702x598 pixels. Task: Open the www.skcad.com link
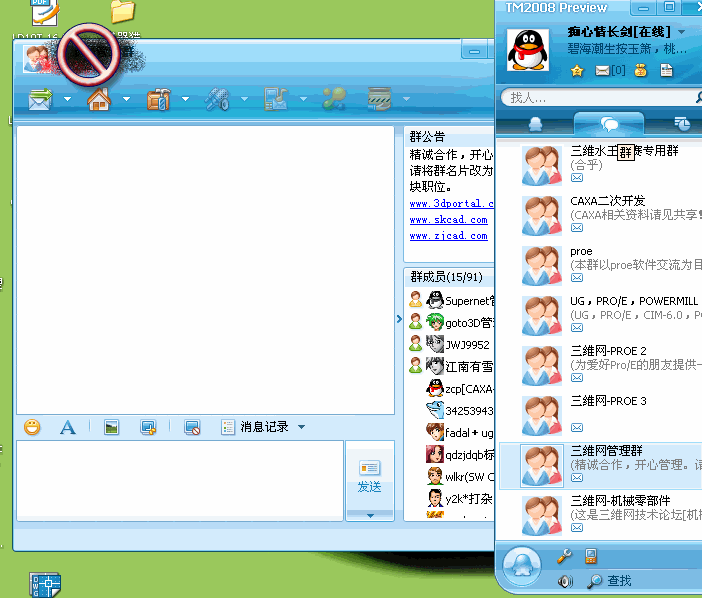pyautogui.click(x=449, y=220)
